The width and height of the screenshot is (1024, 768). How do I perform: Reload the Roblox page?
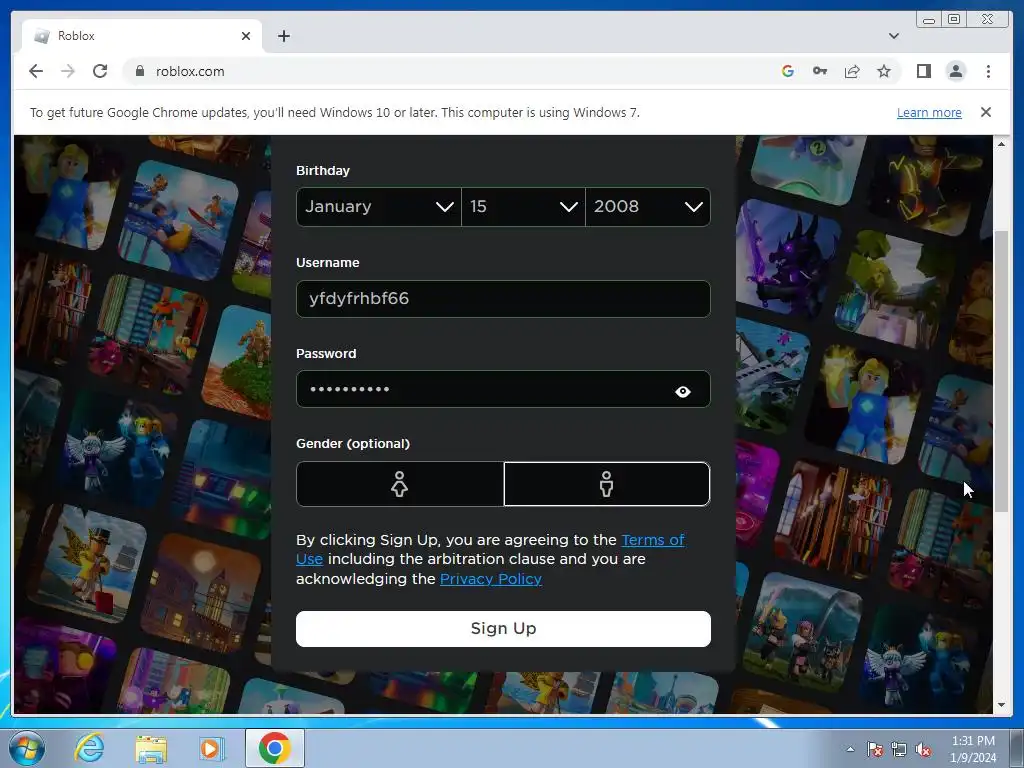coord(100,71)
